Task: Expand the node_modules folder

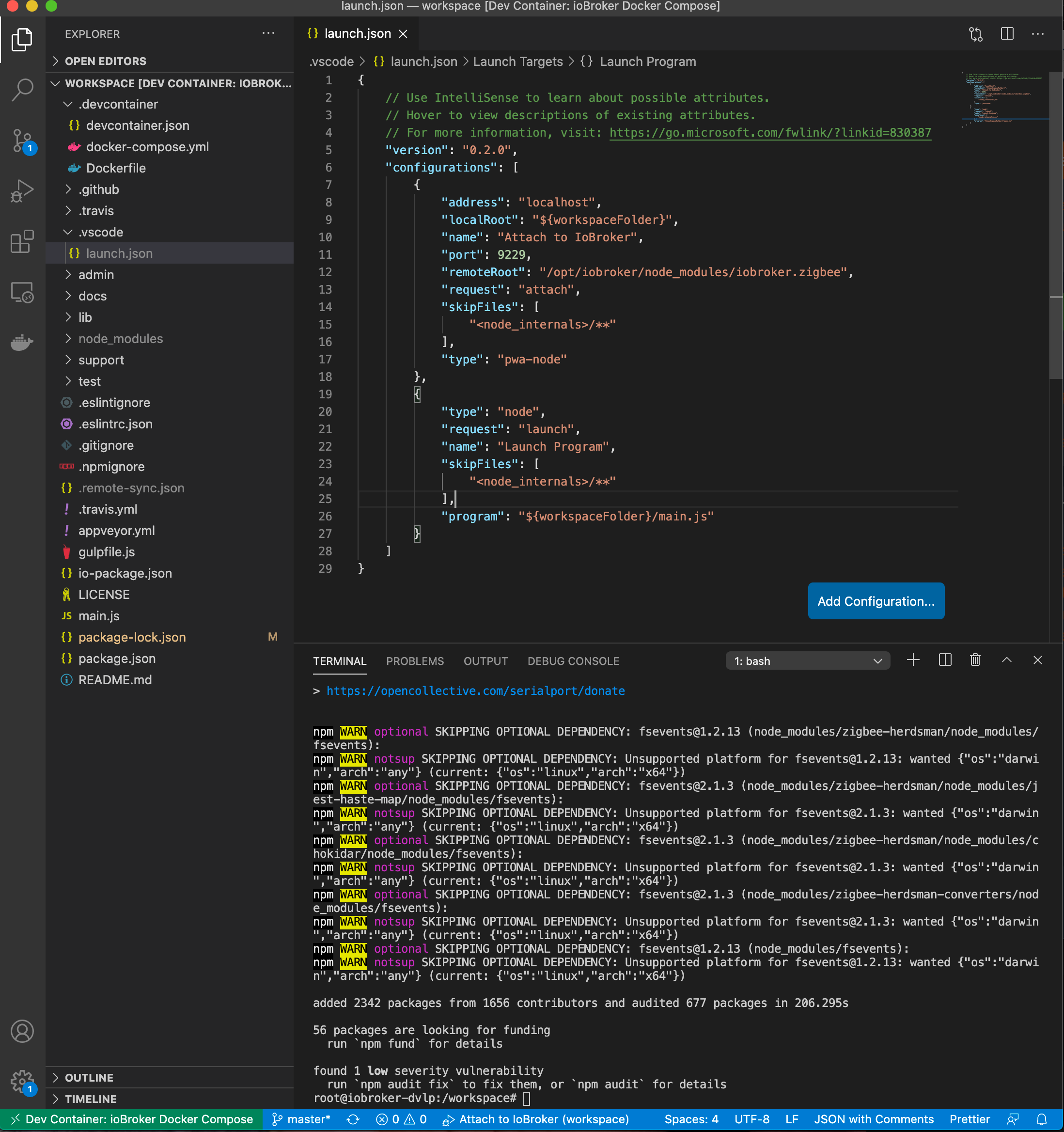Action: tap(120, 339)
